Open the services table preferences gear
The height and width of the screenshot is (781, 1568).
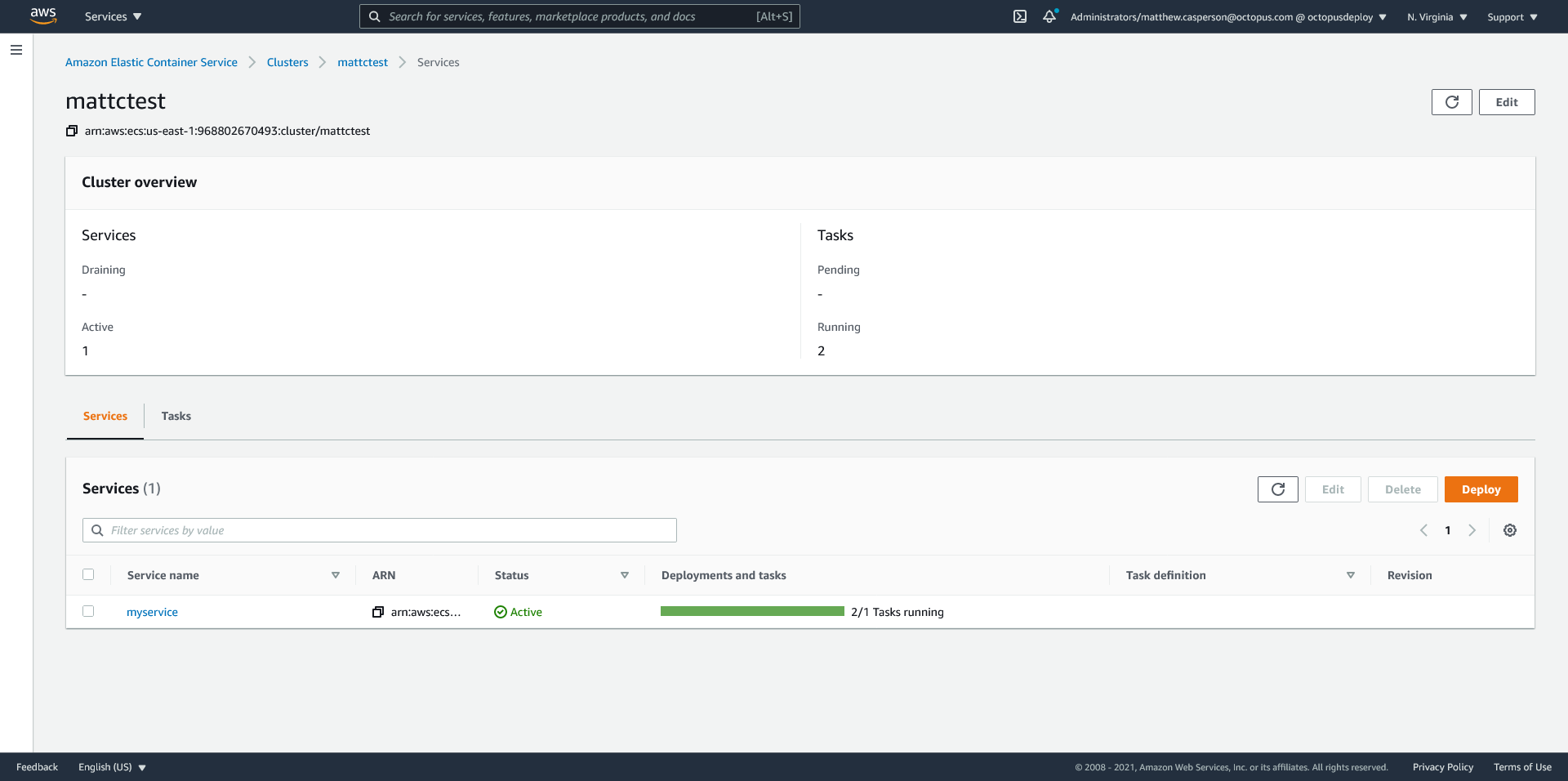(1510, 530)
